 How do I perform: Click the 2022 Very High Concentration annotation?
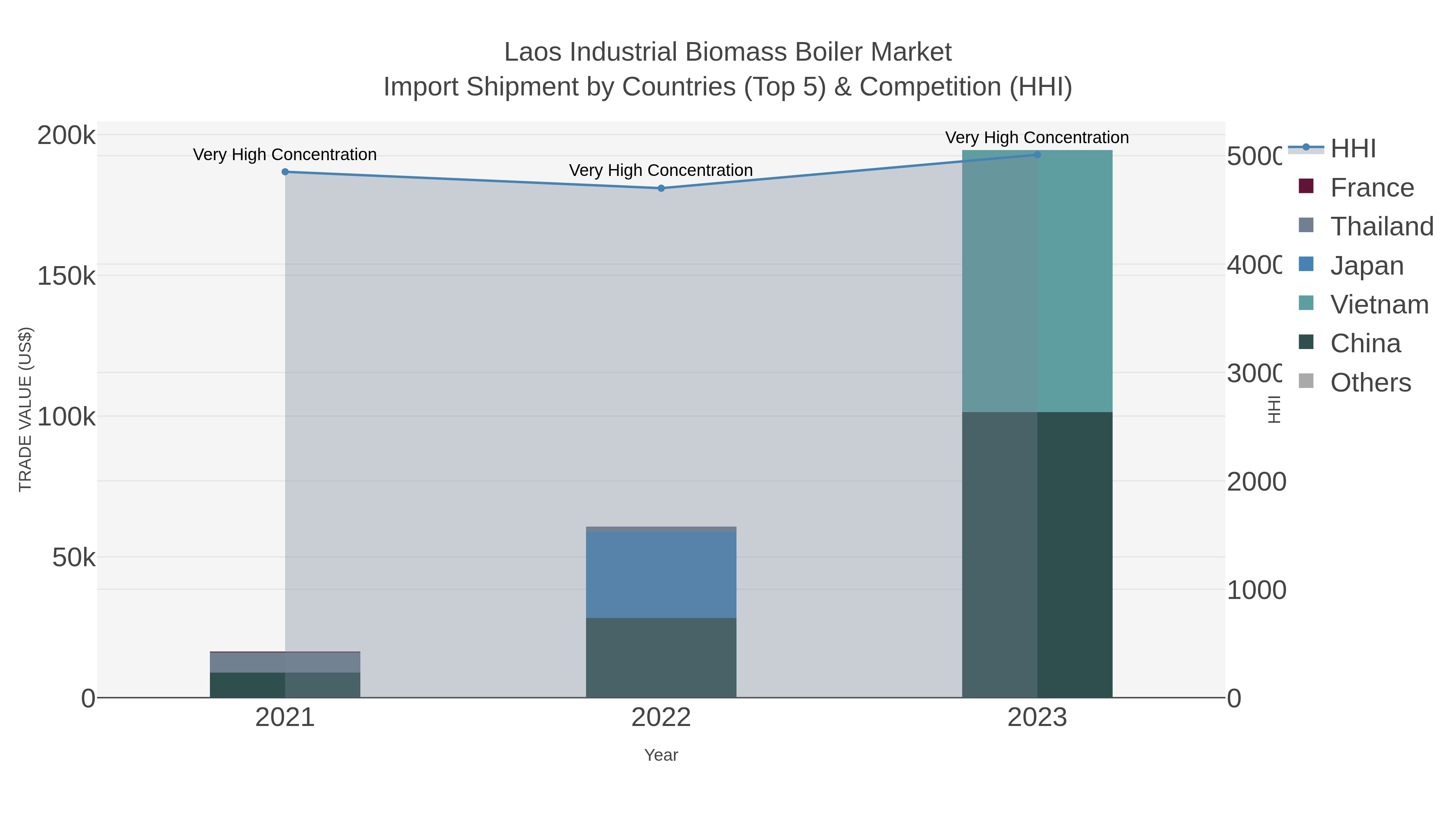[661, 170]
